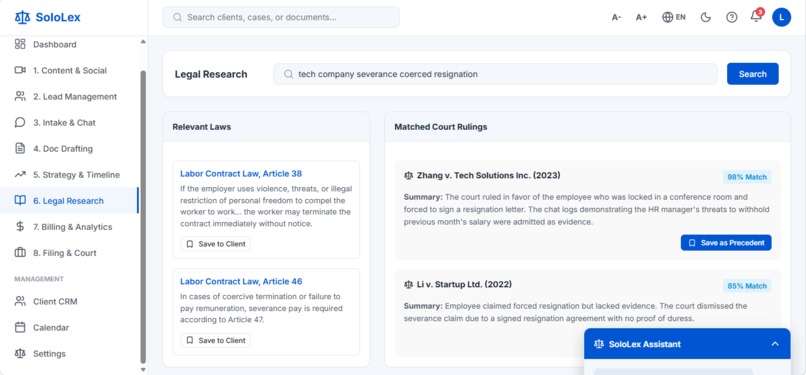Open 3. Intake & Chat section

[x=69, y=122]
